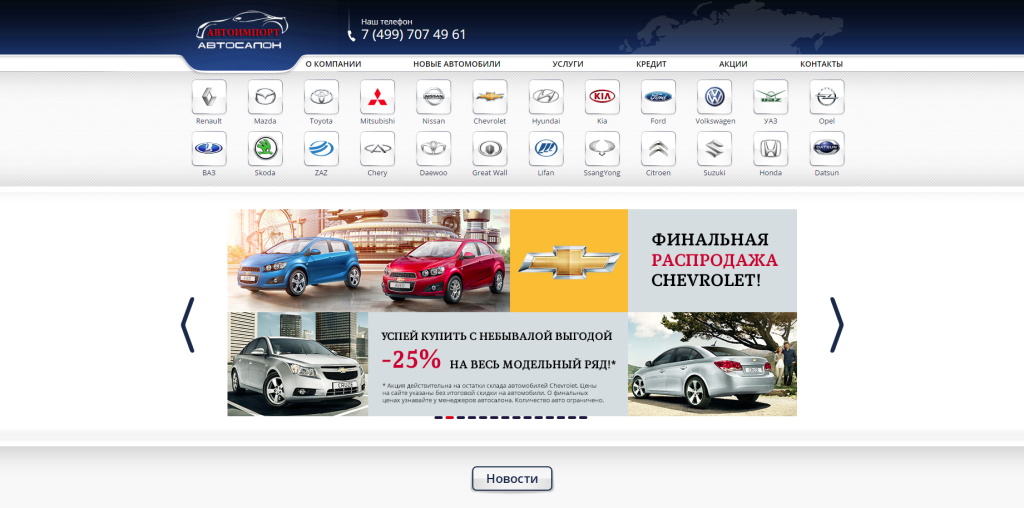Open the ZAZ brand icon
This screenshot has width=1024, height=508.
321,149
